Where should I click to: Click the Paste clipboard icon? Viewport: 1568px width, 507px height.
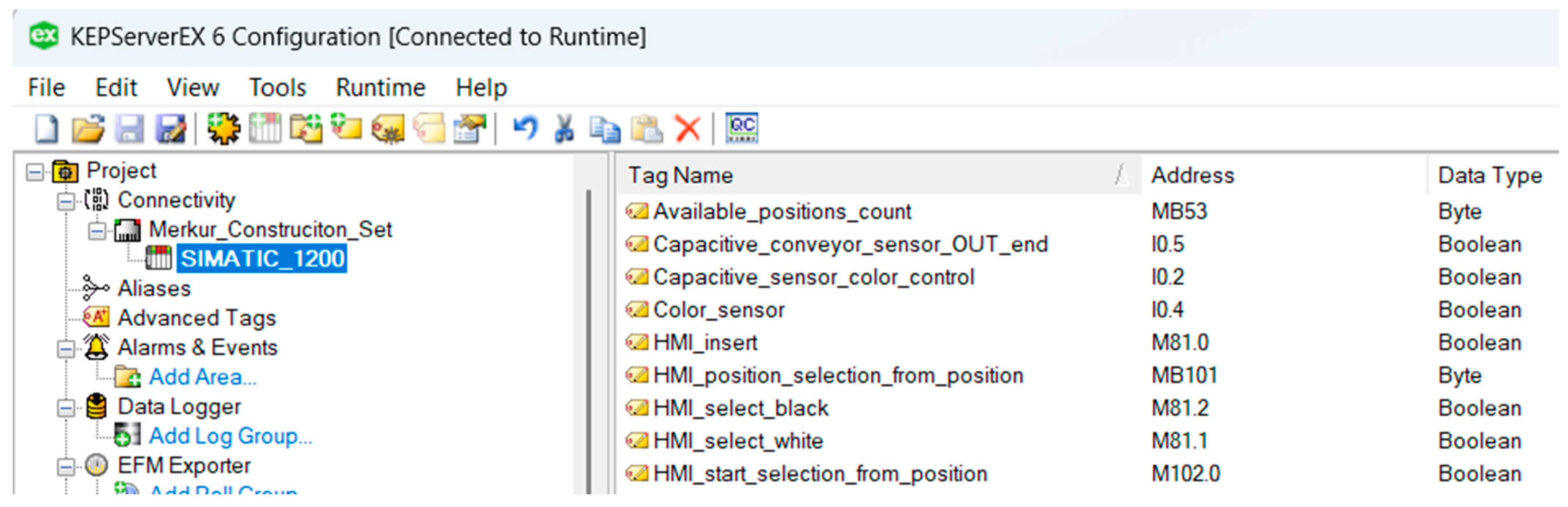pyautogui.click(x=646, y=129)
